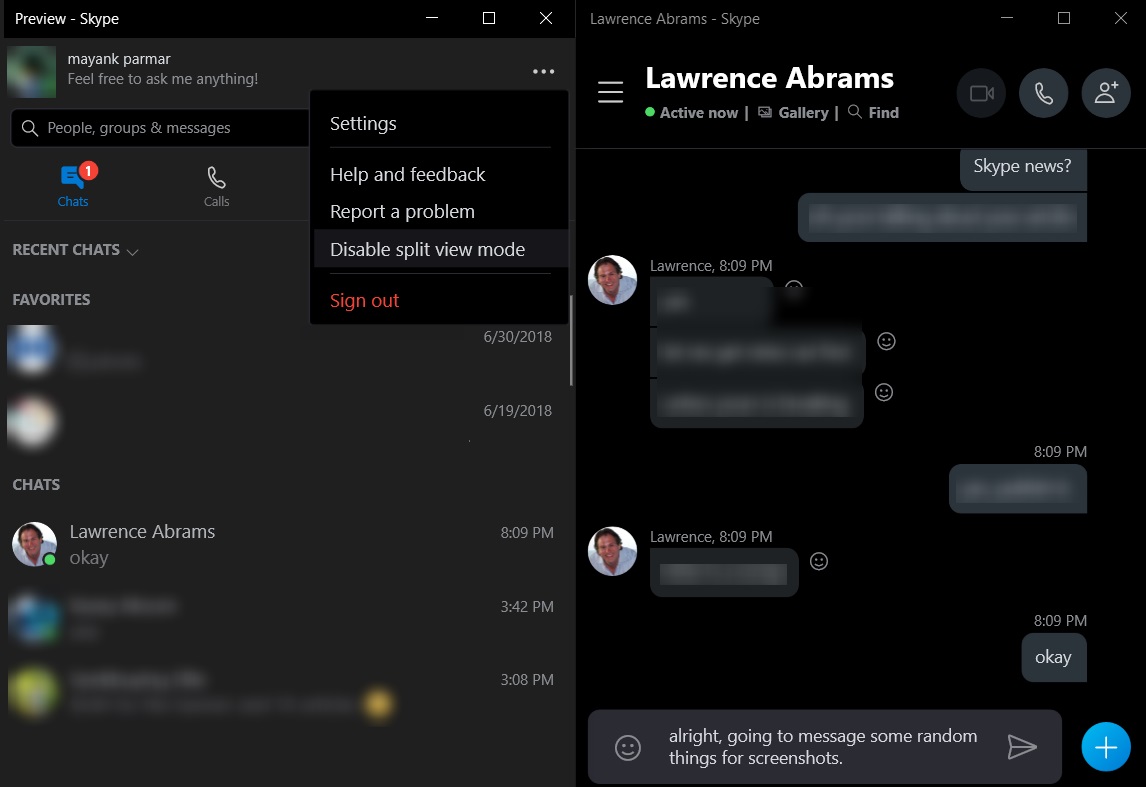1146x787 pixels.
Task: Minimize the Lawrence Abrams - Skype window
Action: point(1006,18)
